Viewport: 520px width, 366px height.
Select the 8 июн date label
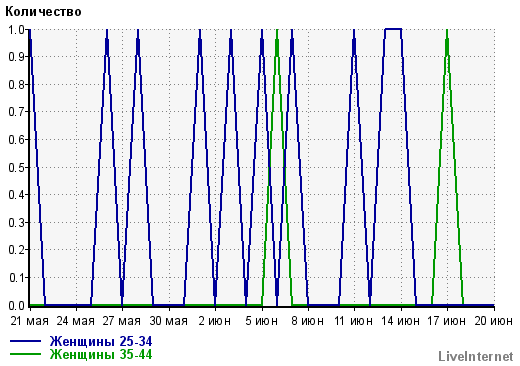[x=307, y=321]
